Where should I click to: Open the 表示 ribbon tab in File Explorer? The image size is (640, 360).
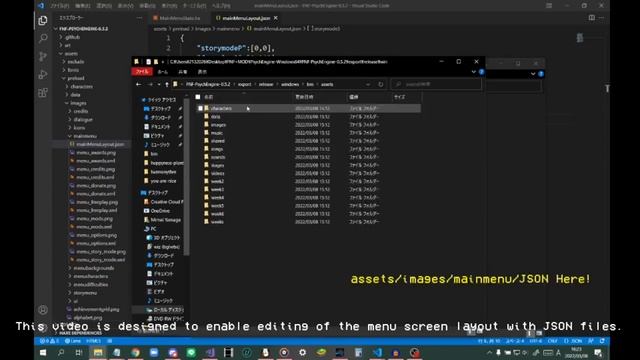[202, 72]
